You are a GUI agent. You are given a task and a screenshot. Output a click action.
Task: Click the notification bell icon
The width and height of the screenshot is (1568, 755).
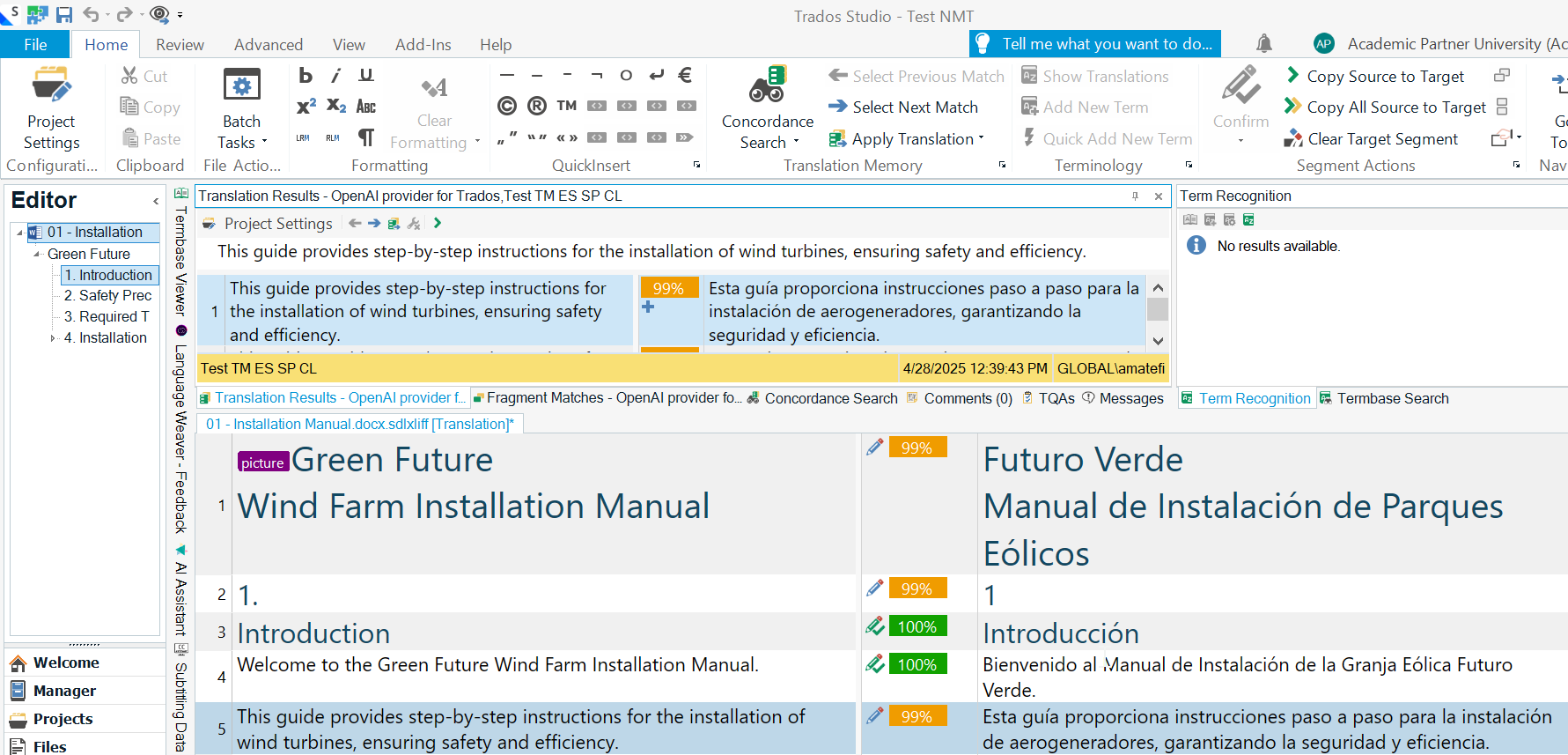[1264, 44]
